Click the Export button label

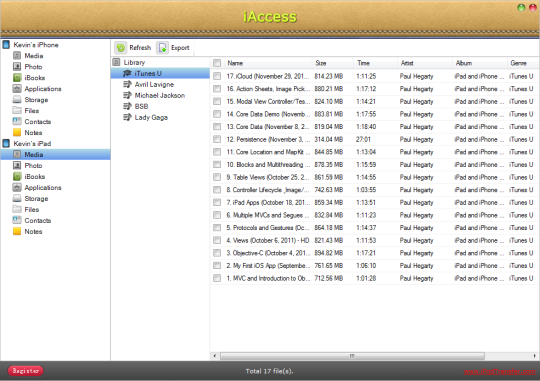tap(180, 48)
